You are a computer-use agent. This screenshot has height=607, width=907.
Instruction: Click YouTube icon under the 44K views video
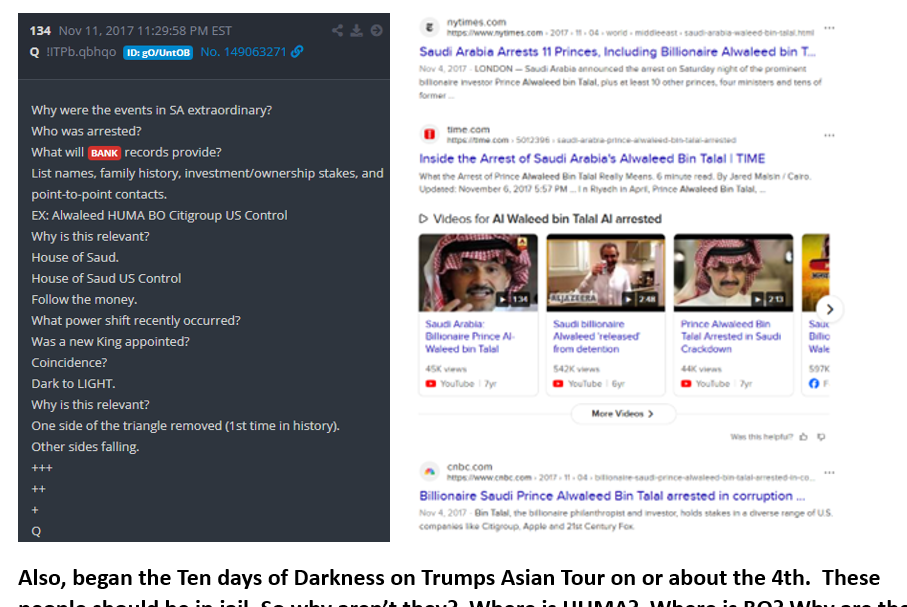(686, 384)
